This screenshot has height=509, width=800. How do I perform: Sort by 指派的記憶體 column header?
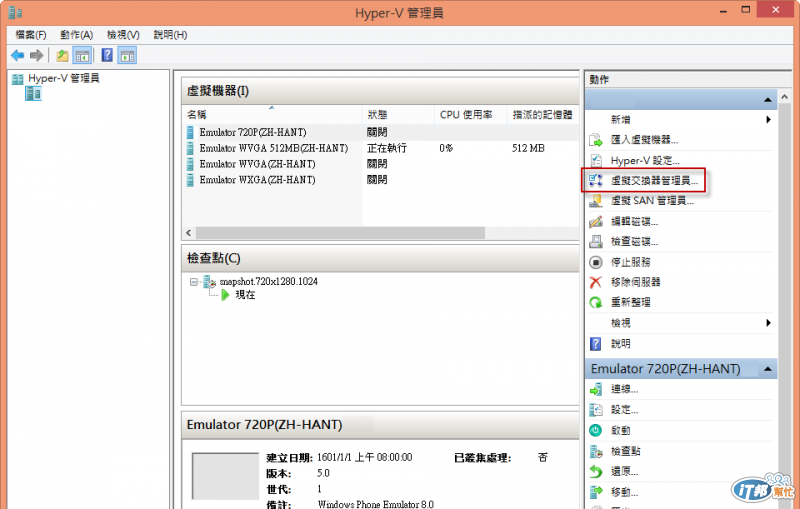click(x=543, y=115)
